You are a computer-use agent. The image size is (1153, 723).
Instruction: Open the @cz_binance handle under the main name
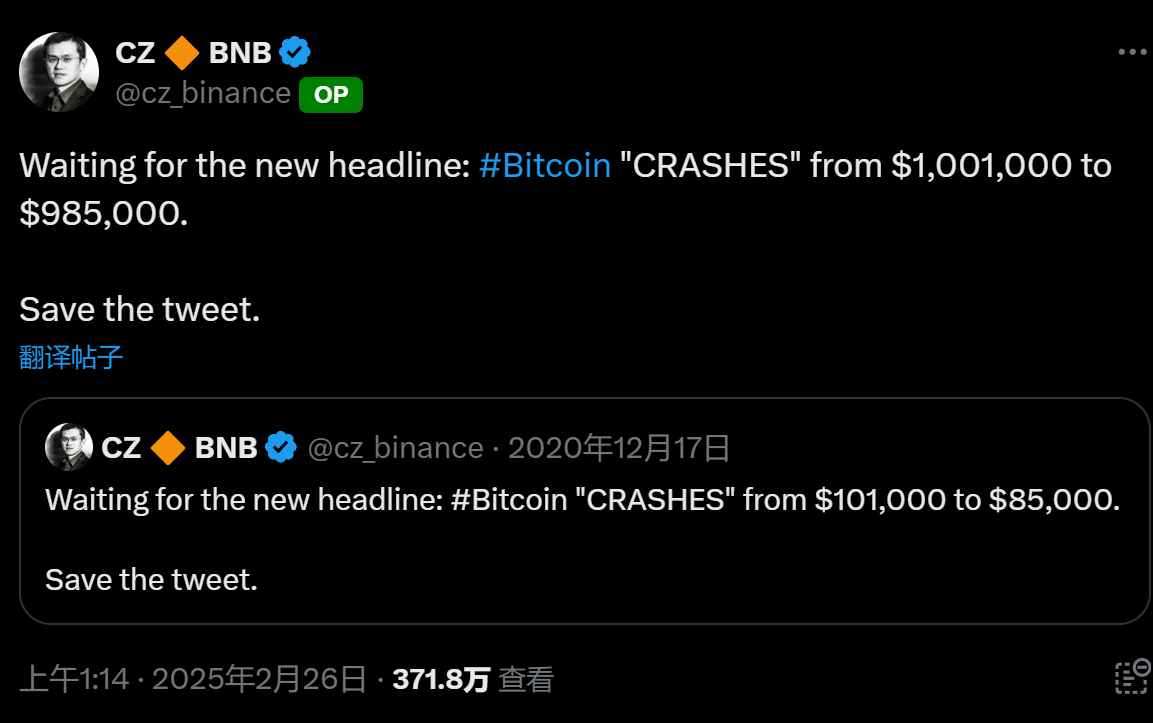(203, 93)
